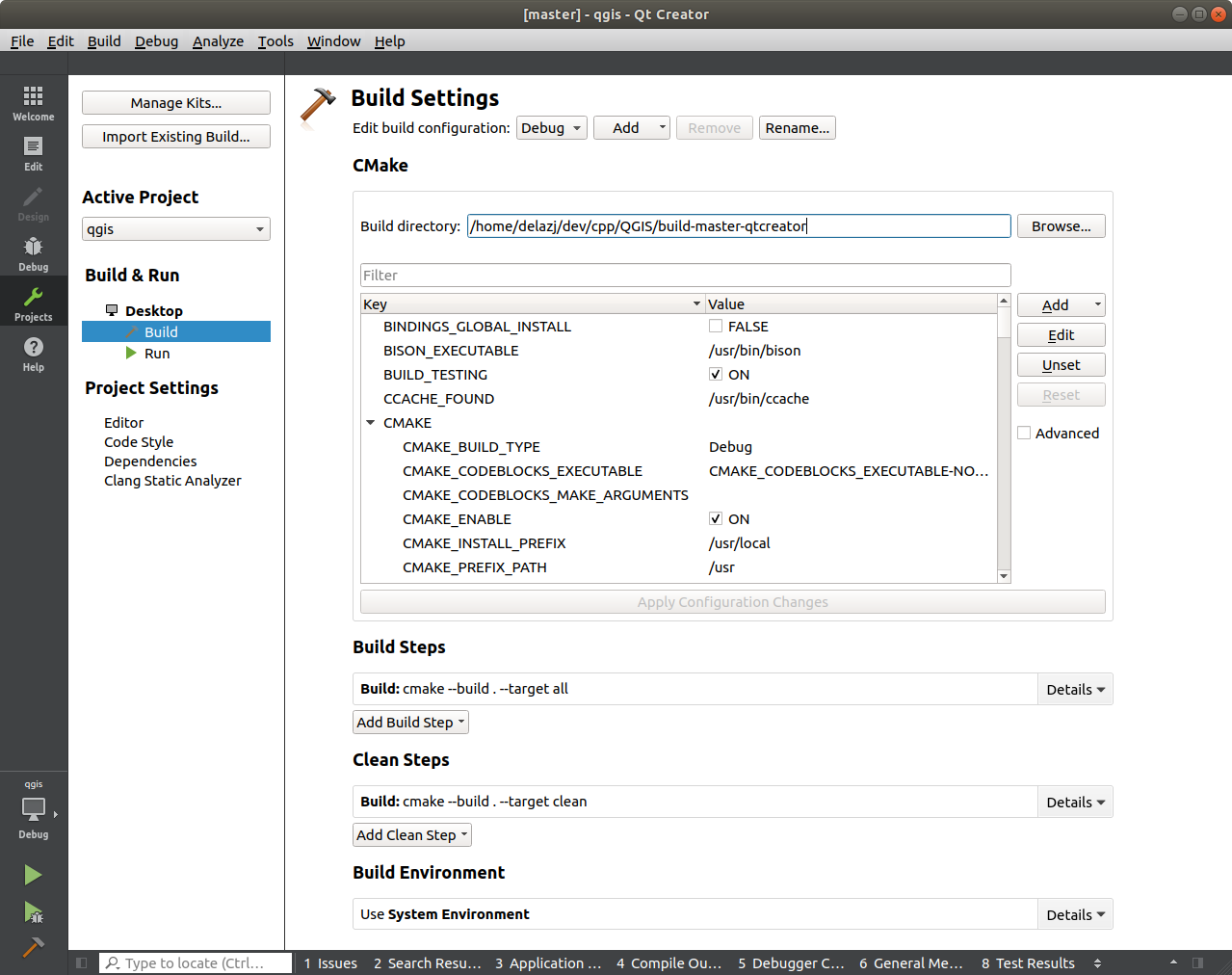Uncheck the BUILD_TESTING checkbox

click(x=716, y=375)
